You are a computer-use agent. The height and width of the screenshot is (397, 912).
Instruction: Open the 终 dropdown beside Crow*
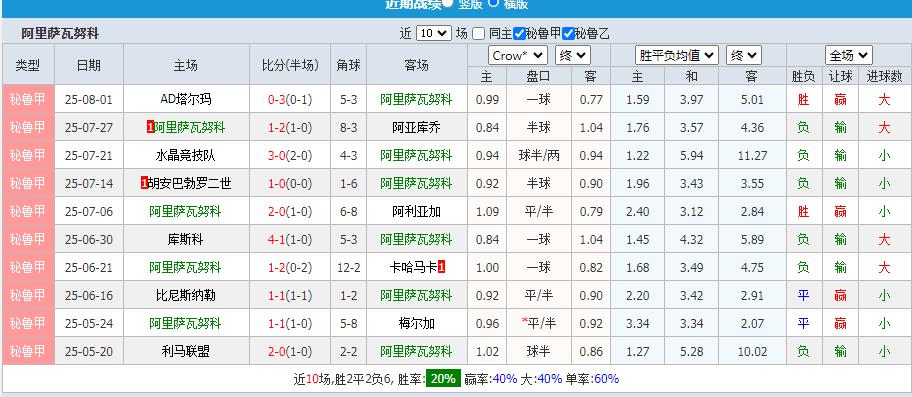[x=573, y=56]
